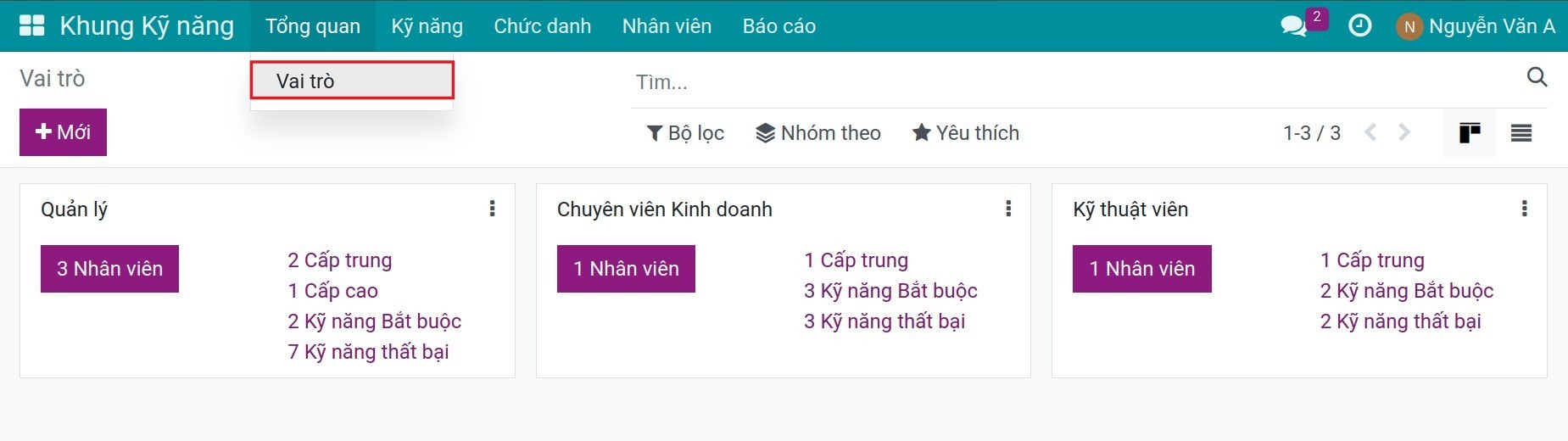The width and height of the screenshot is (1568, 441).
Task: Open the activities clock icon
Action: [x=1359, y=25]
